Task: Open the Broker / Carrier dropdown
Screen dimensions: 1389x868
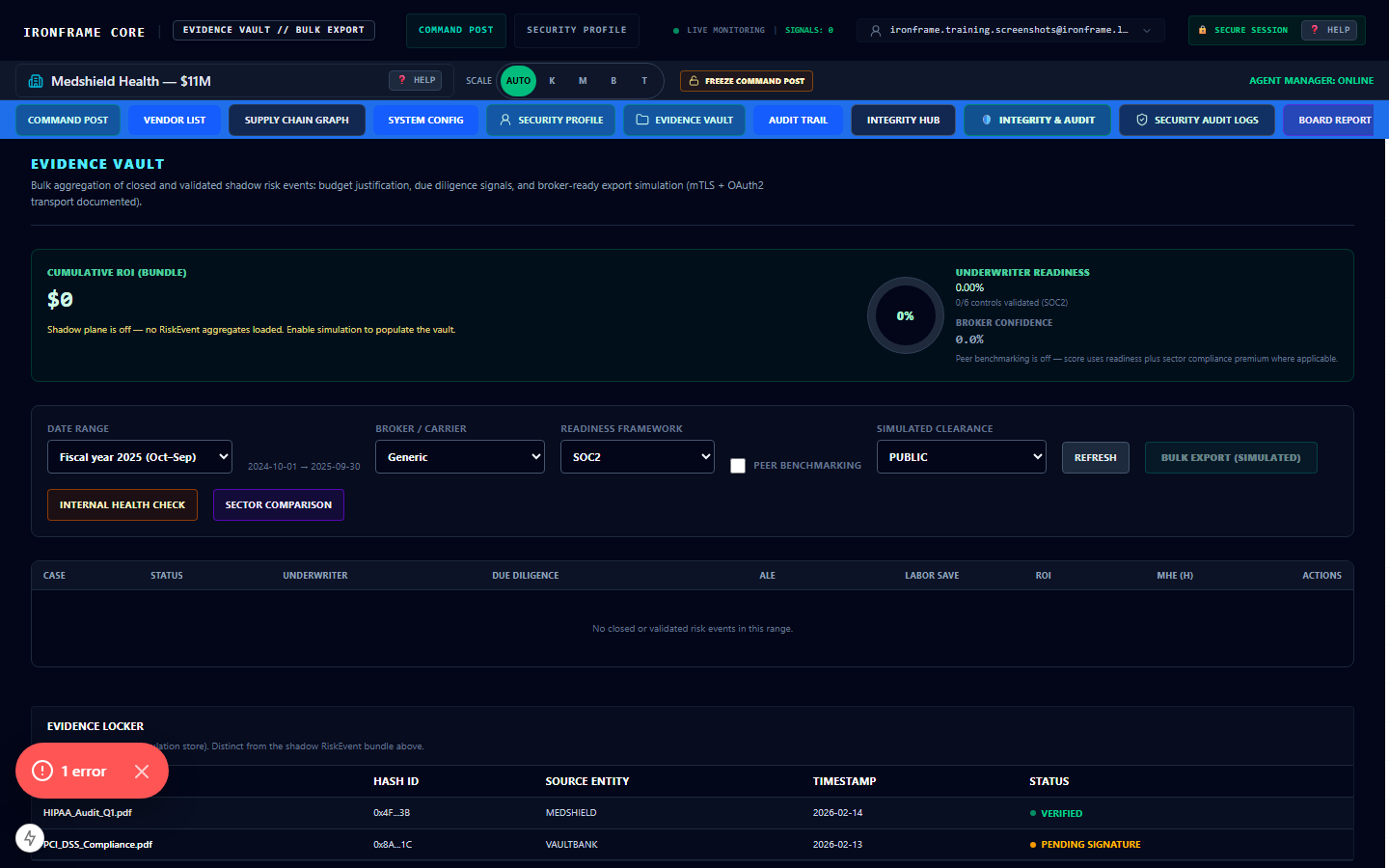Action: pos(460,457)
